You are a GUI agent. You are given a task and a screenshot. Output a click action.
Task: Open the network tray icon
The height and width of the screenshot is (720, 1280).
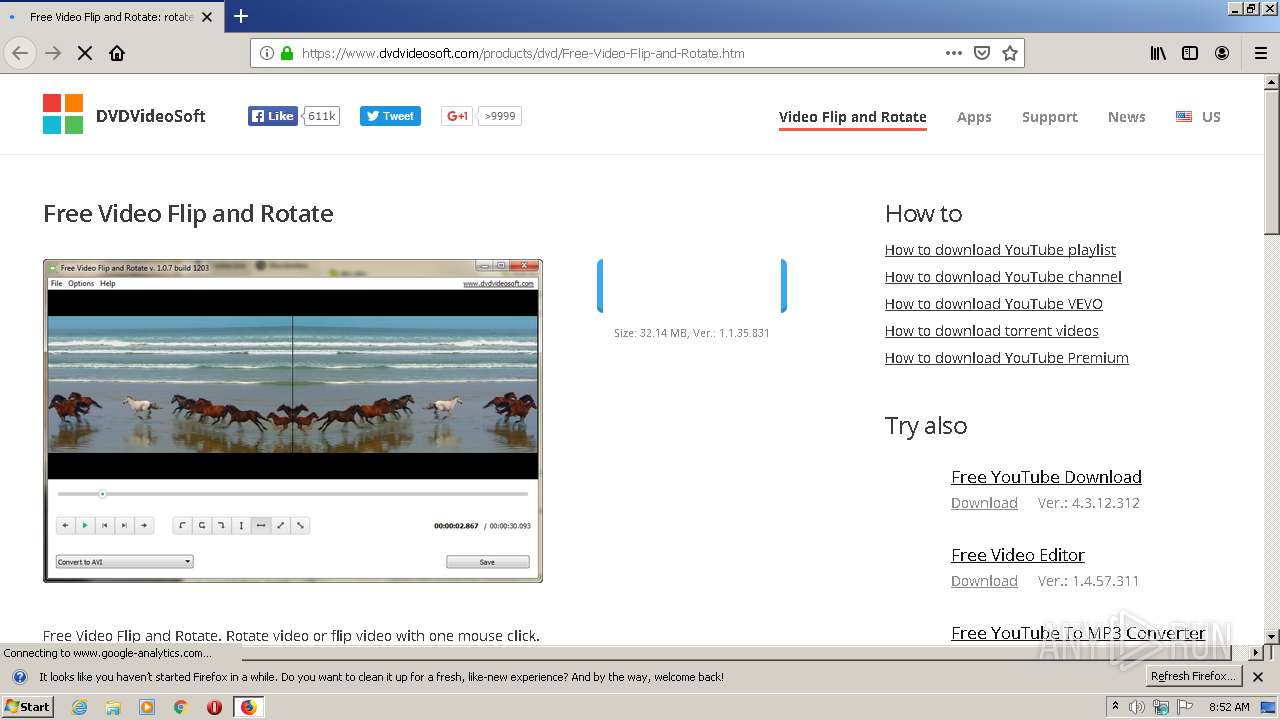click(x=1161, y=707)
